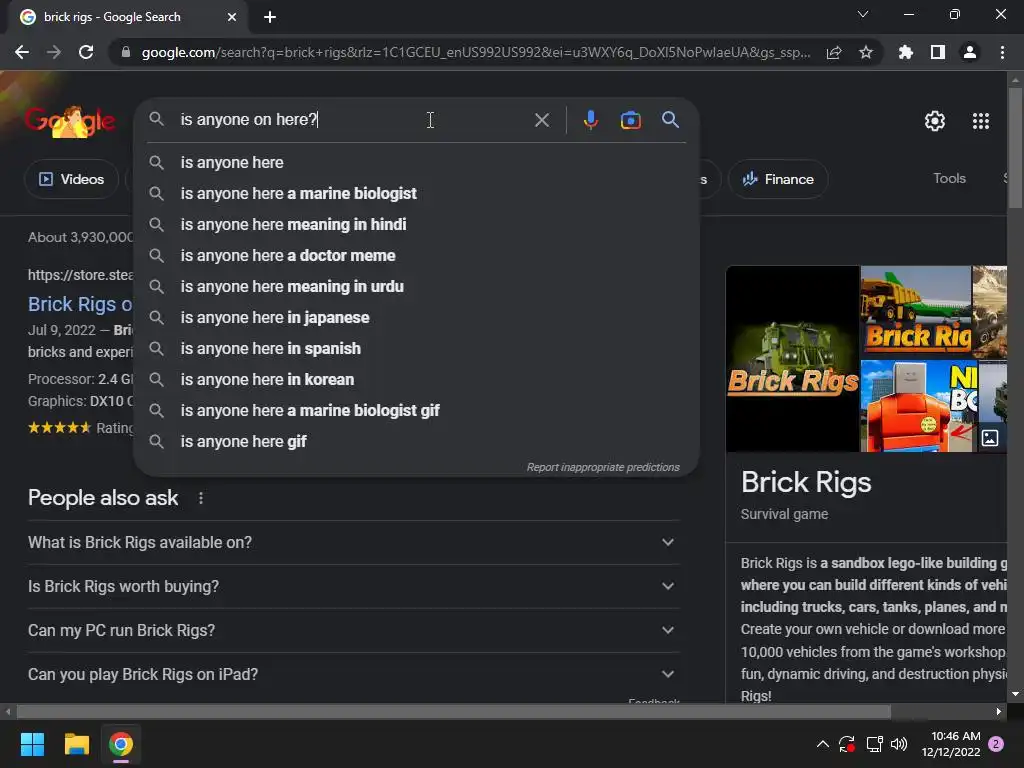Open the share page icon in address bar

(833, 52)
